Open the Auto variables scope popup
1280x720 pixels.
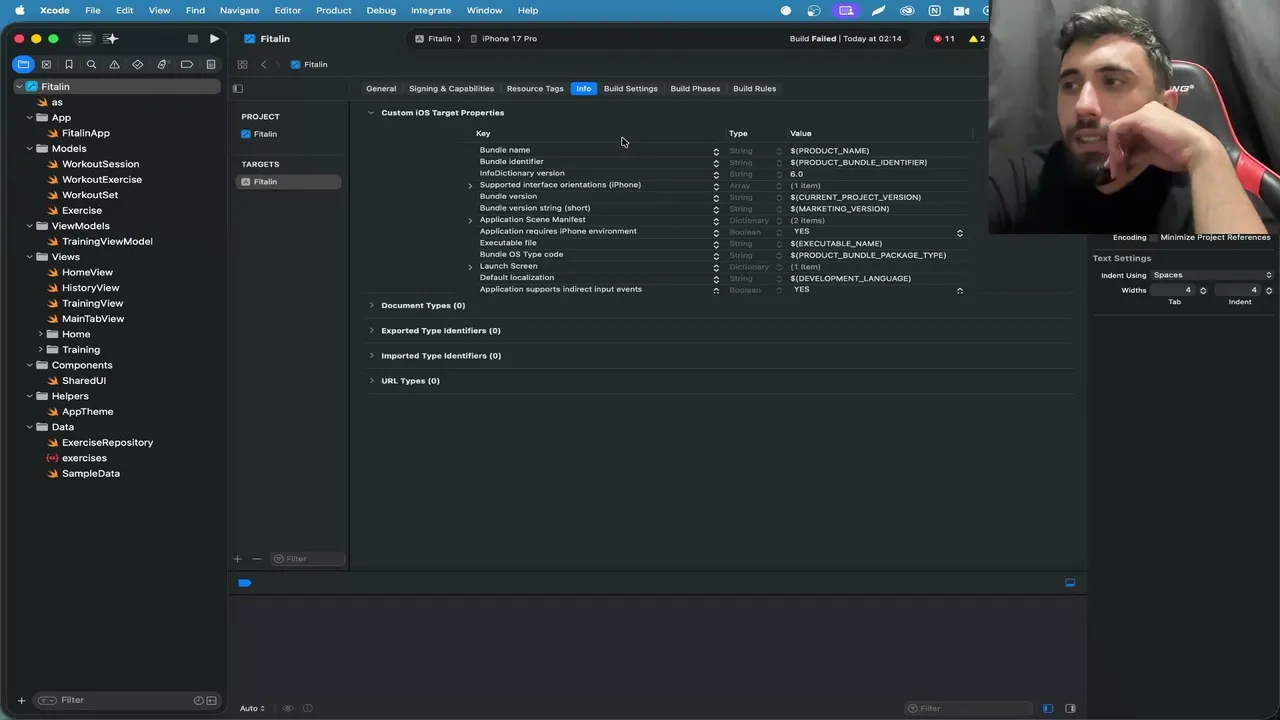[252, 709]
